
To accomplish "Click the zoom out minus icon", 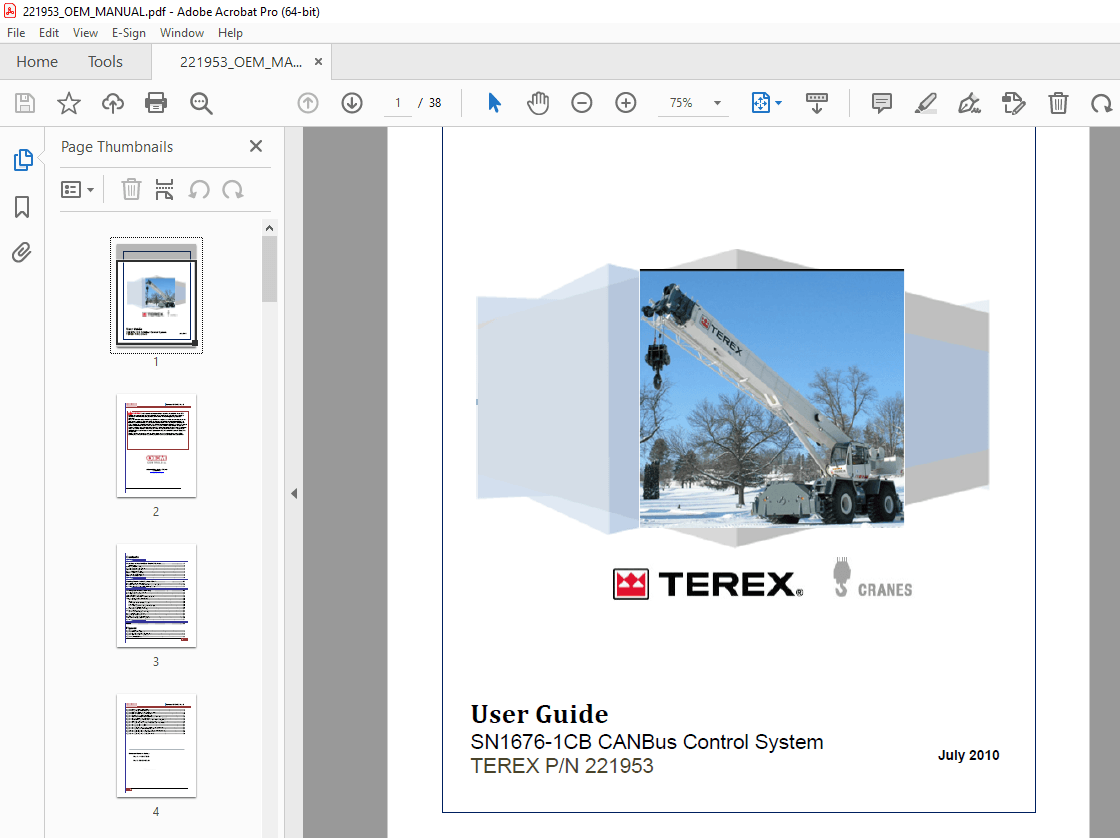I will pos(582,103).
